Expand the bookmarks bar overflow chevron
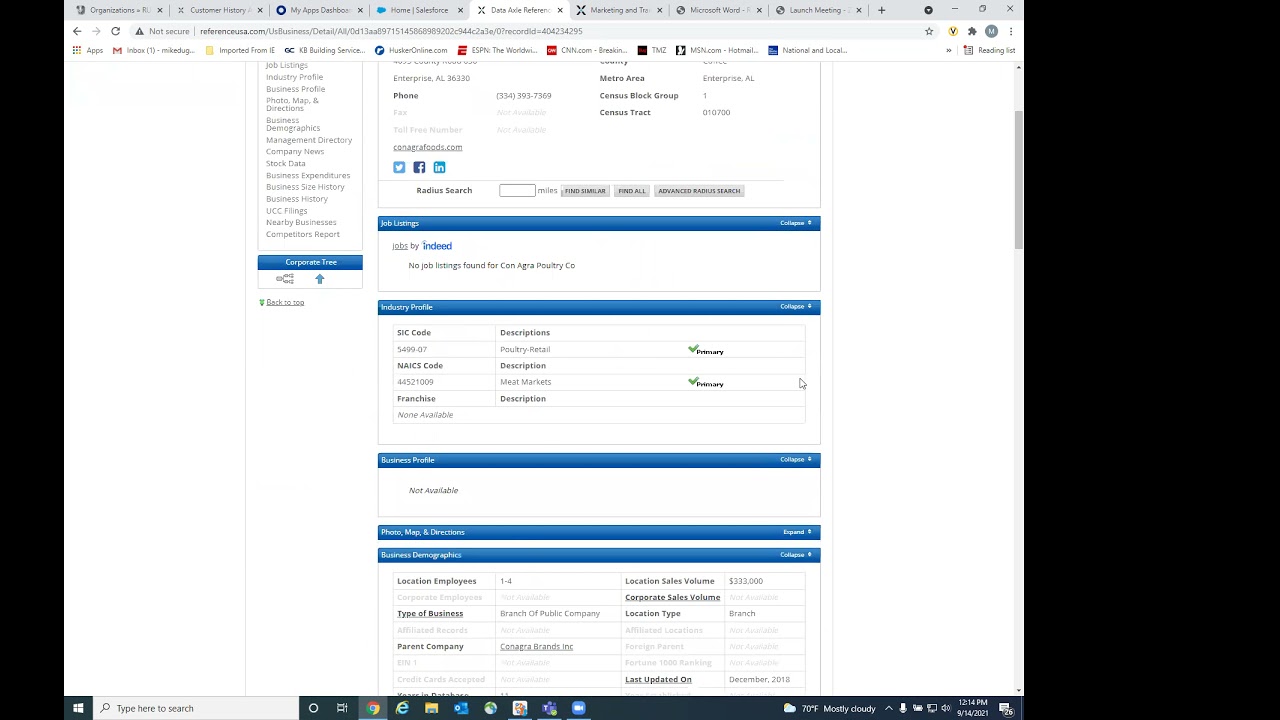Image resolution: width=1280 pixels, height=720 pixels. tap(949, 50)
